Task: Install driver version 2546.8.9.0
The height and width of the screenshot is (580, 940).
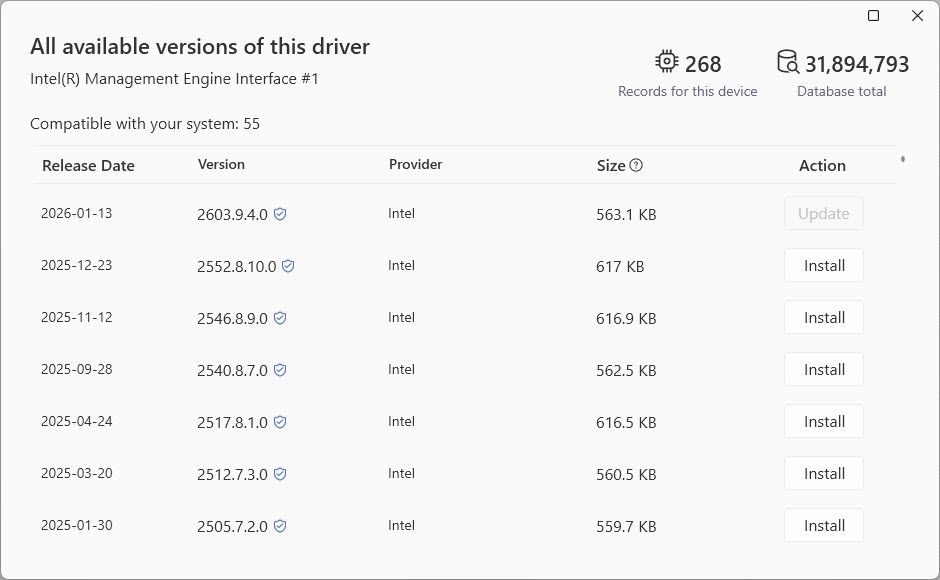Action: coord(824,317)
